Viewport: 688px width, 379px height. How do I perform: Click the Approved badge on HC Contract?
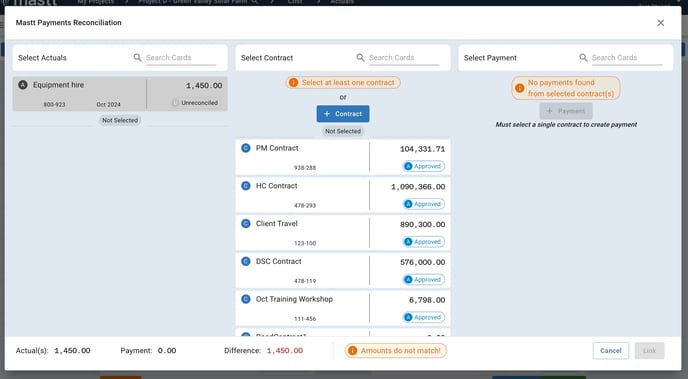coord(424,204)
